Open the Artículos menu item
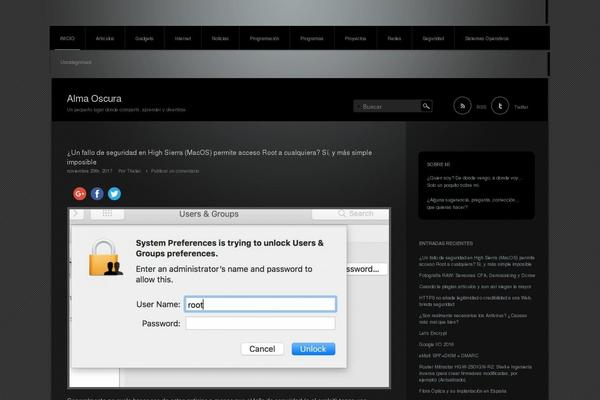Screen dimensions: 600x400 105,38
